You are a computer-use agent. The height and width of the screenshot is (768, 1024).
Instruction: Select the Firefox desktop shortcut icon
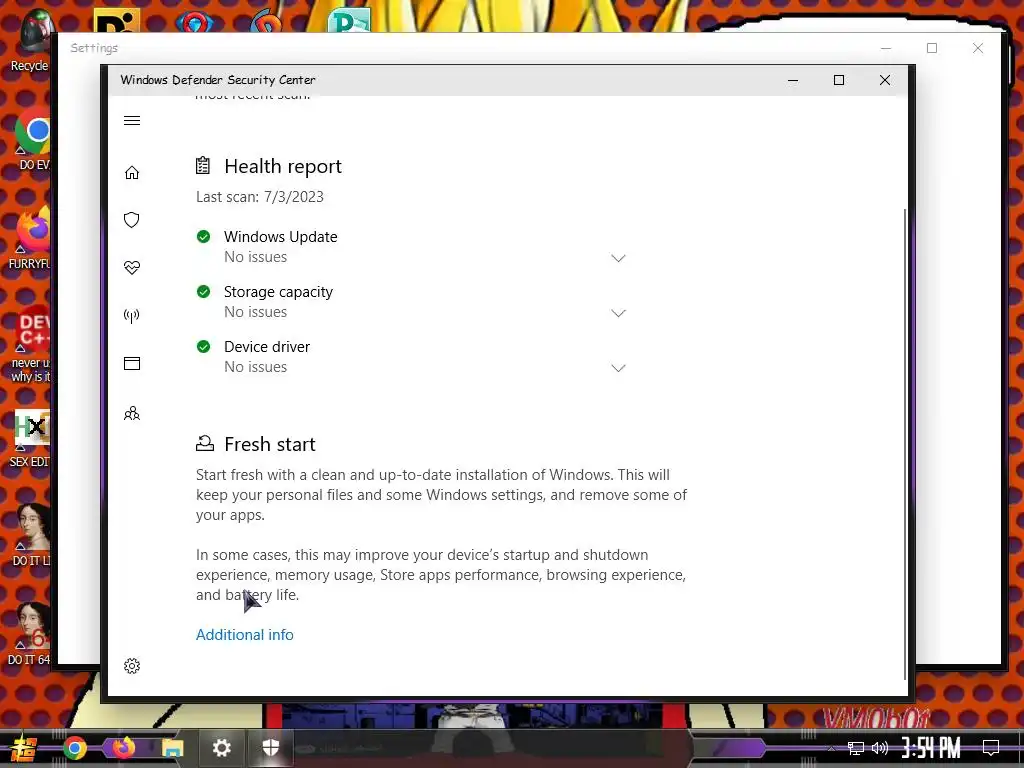[30, 238]
